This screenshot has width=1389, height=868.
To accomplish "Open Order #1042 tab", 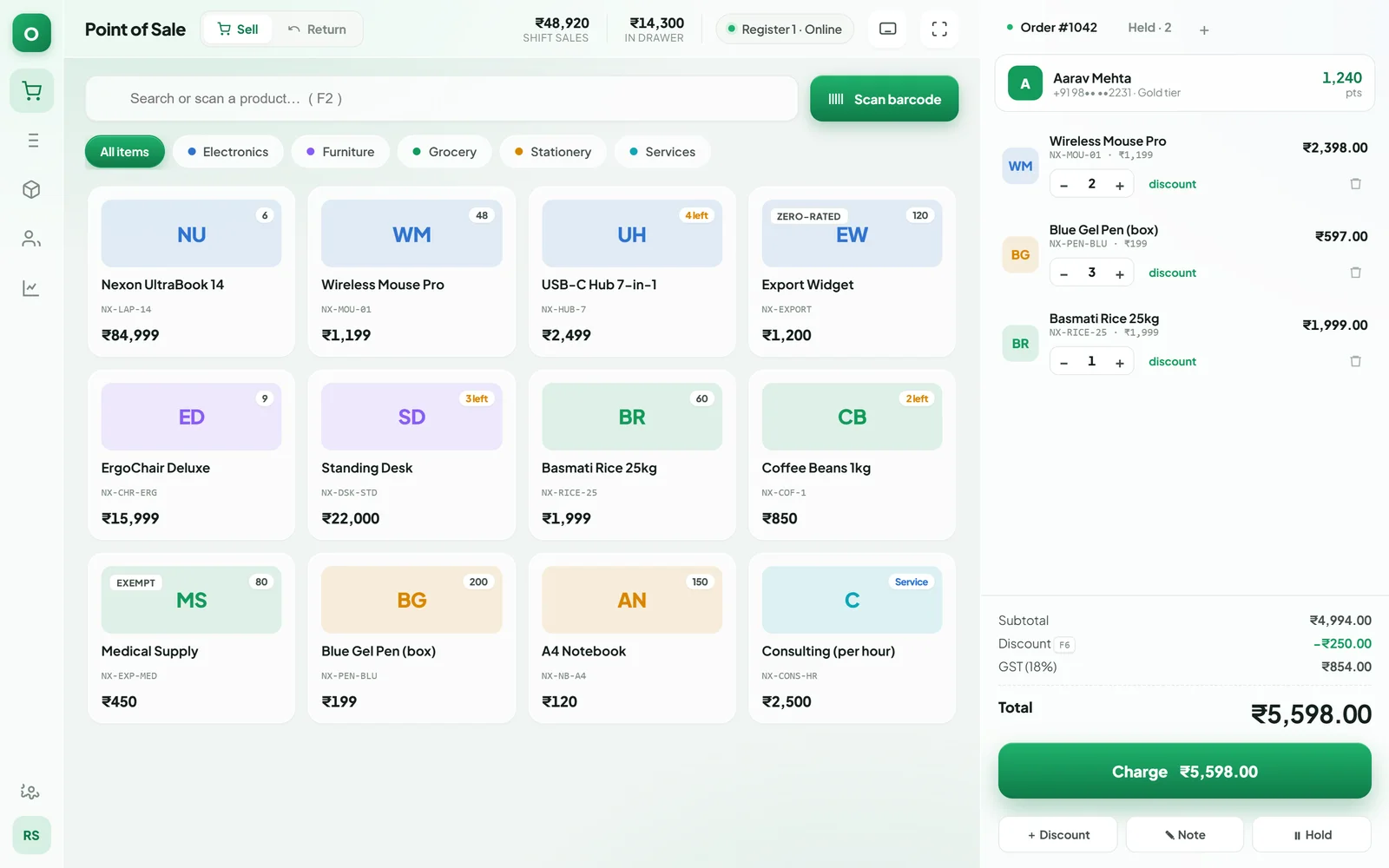I will 1051,28.
